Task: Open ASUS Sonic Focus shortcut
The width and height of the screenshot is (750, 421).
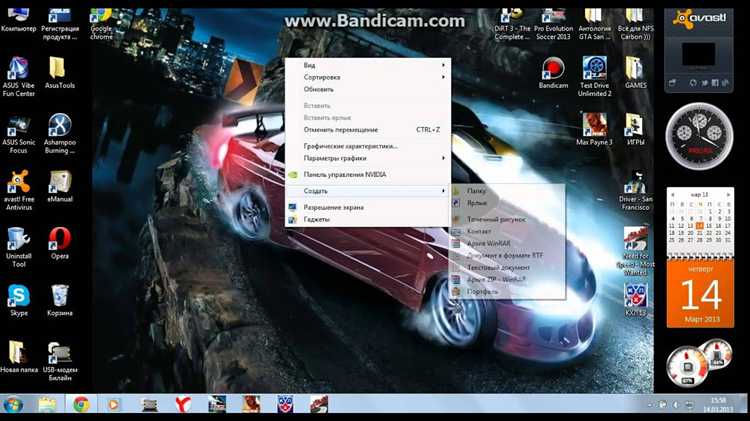Action: [x=18, y=134]
